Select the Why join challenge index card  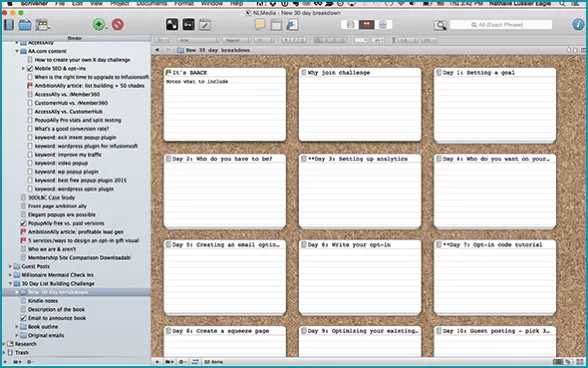coord(360,105)
